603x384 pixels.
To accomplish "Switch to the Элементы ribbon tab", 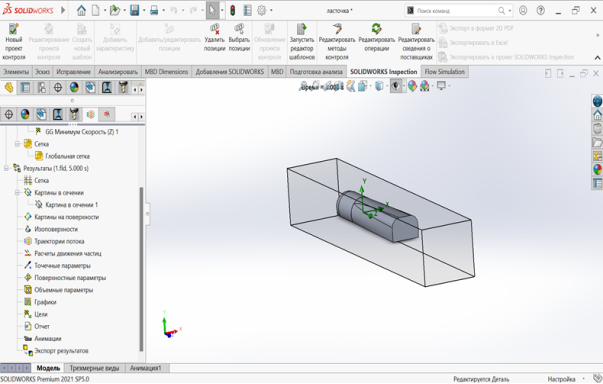I will coord(16,71).
